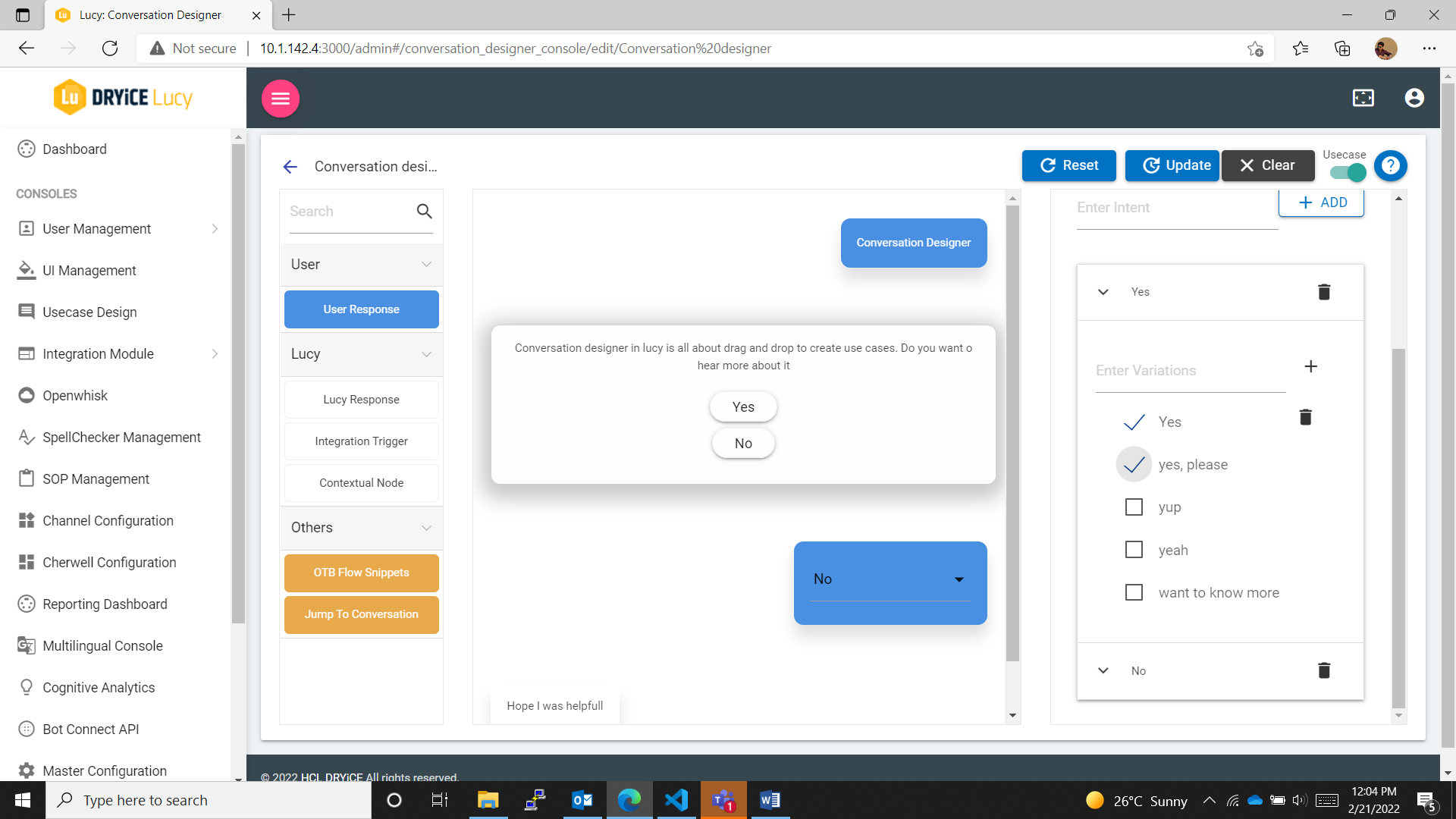Check the yup variation checkbox
Screen dimensions: 1456x819
coord(1134,507)
